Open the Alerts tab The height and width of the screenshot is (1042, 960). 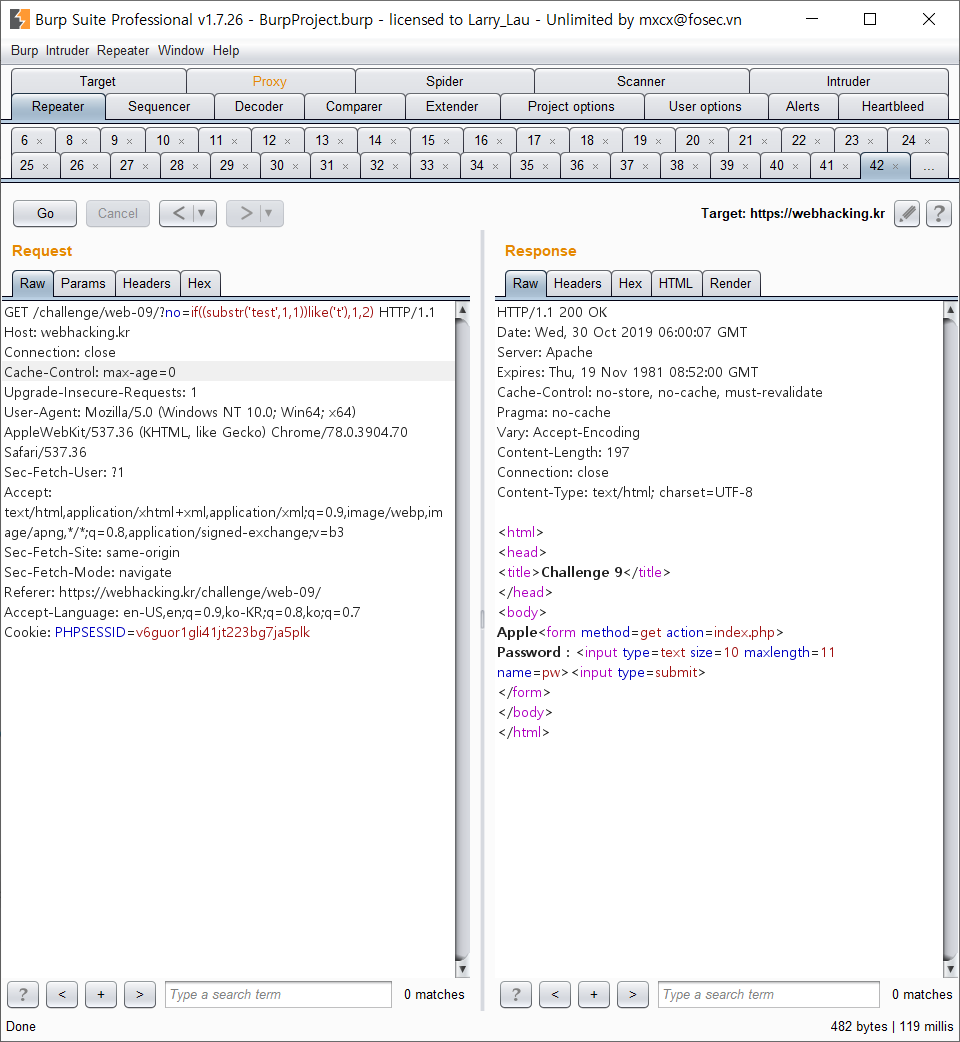803,106
